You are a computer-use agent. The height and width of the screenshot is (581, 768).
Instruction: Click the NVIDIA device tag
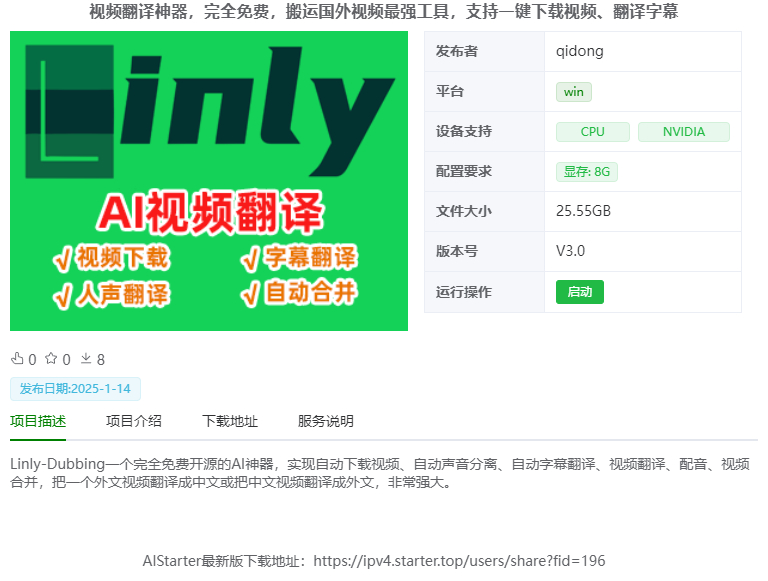[x=684, y=132]
